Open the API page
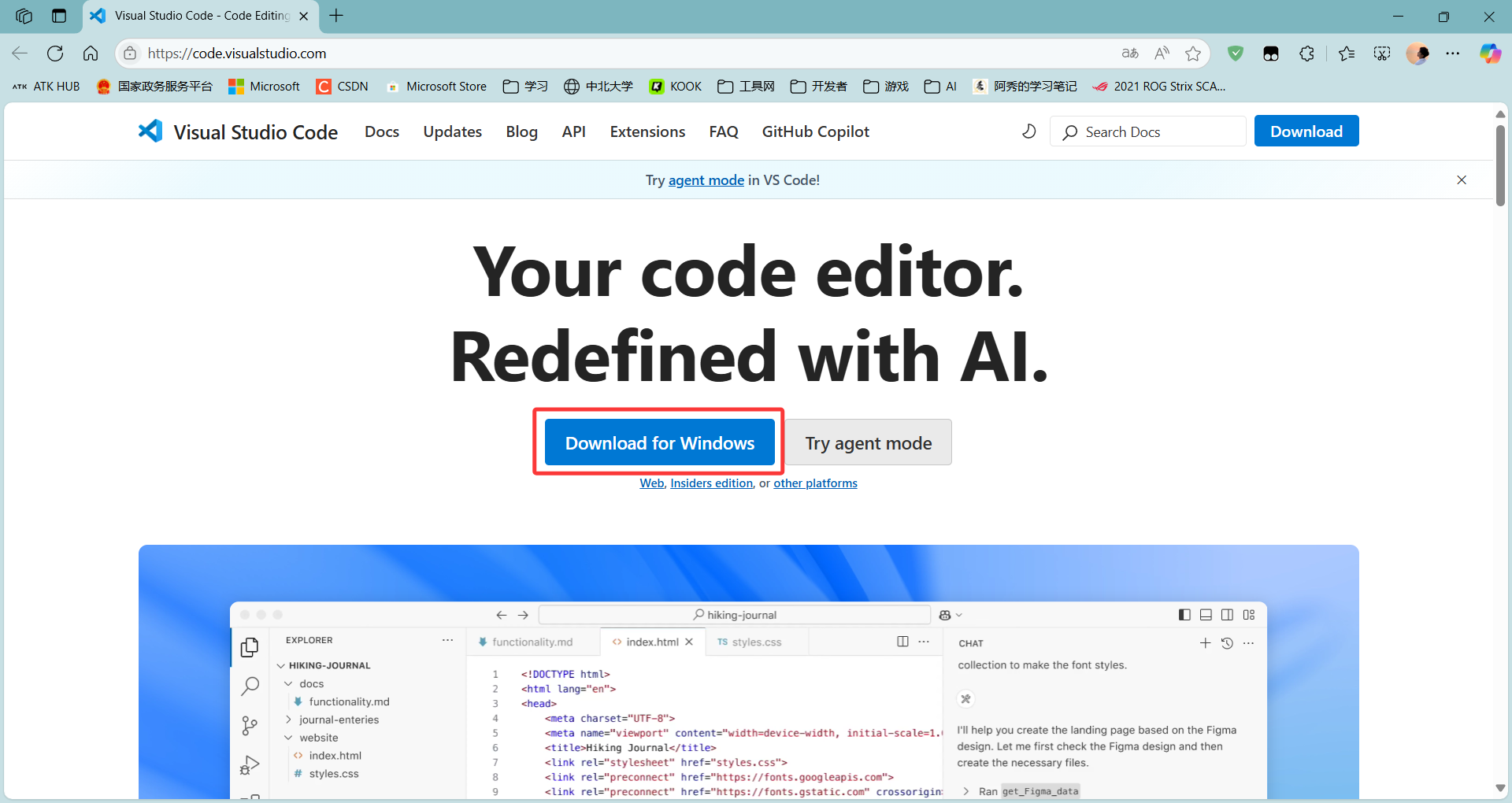 (x=574, y=131)
